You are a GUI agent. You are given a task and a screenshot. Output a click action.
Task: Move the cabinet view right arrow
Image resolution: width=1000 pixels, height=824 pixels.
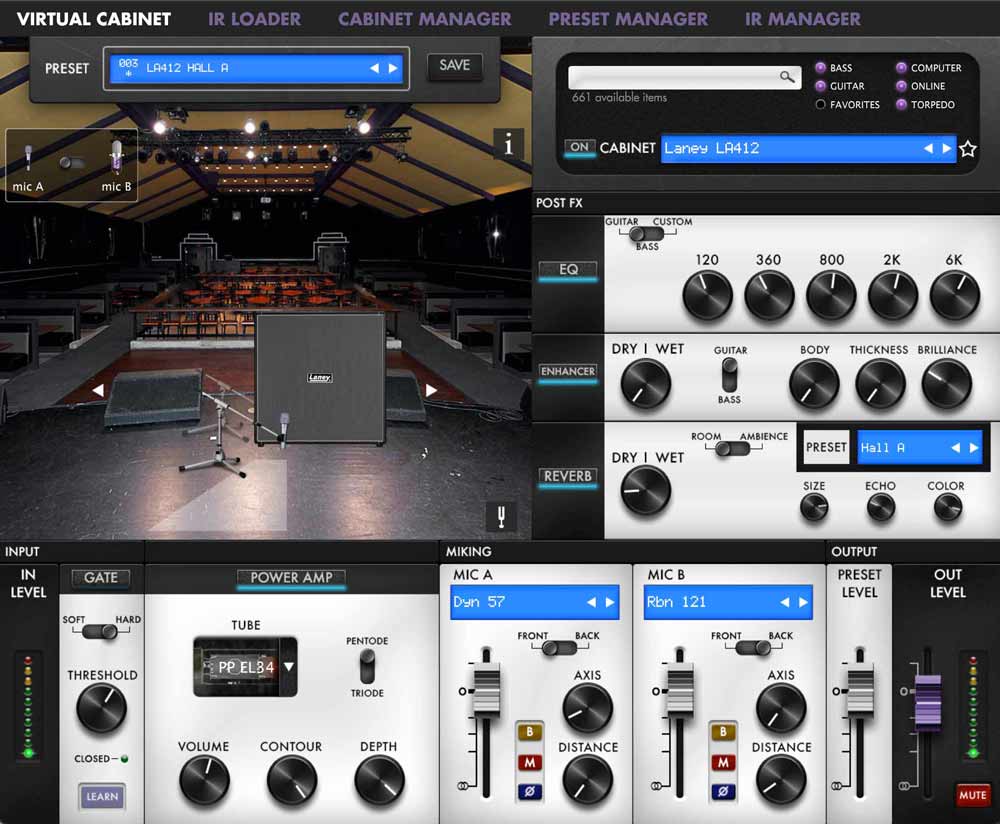click(x=431, y=390)
